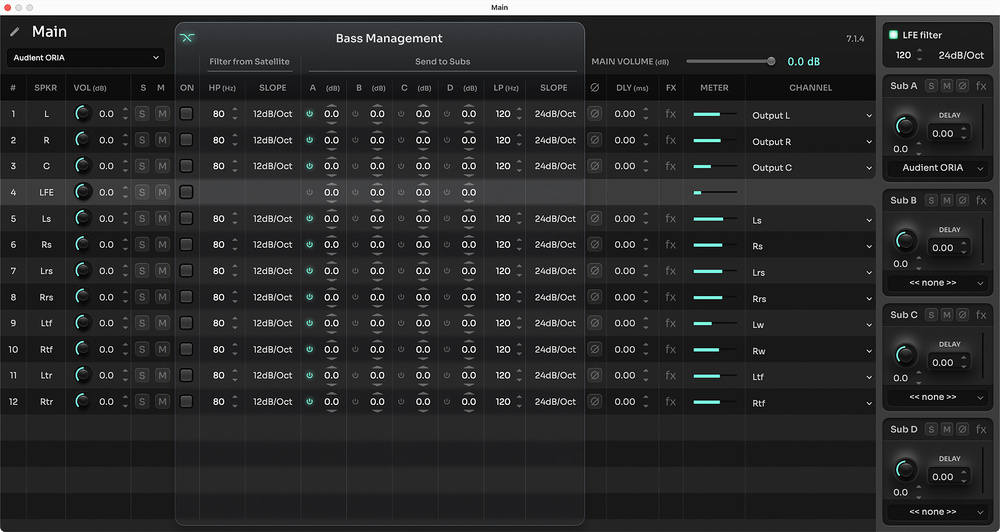Solo Sub A with S button
The image size is (1000, 532).
[931, 87]
